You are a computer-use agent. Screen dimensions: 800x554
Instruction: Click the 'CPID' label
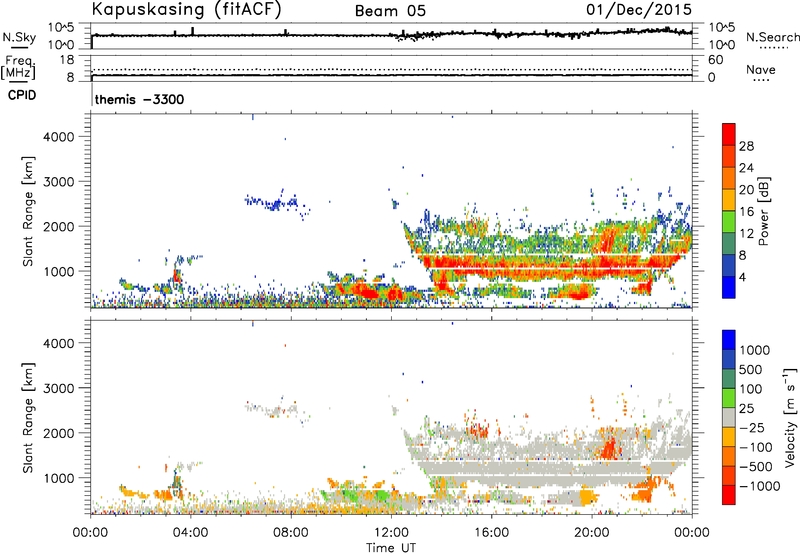coord(22,95)
